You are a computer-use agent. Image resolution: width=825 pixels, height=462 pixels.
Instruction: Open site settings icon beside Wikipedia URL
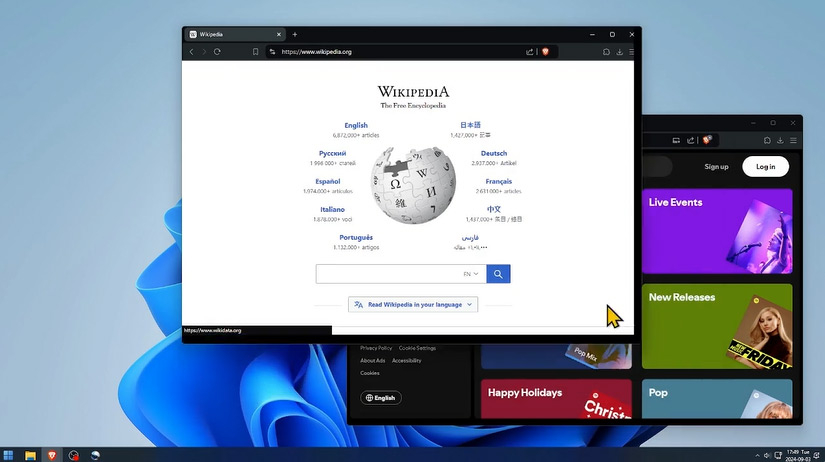tap(272, 52)
